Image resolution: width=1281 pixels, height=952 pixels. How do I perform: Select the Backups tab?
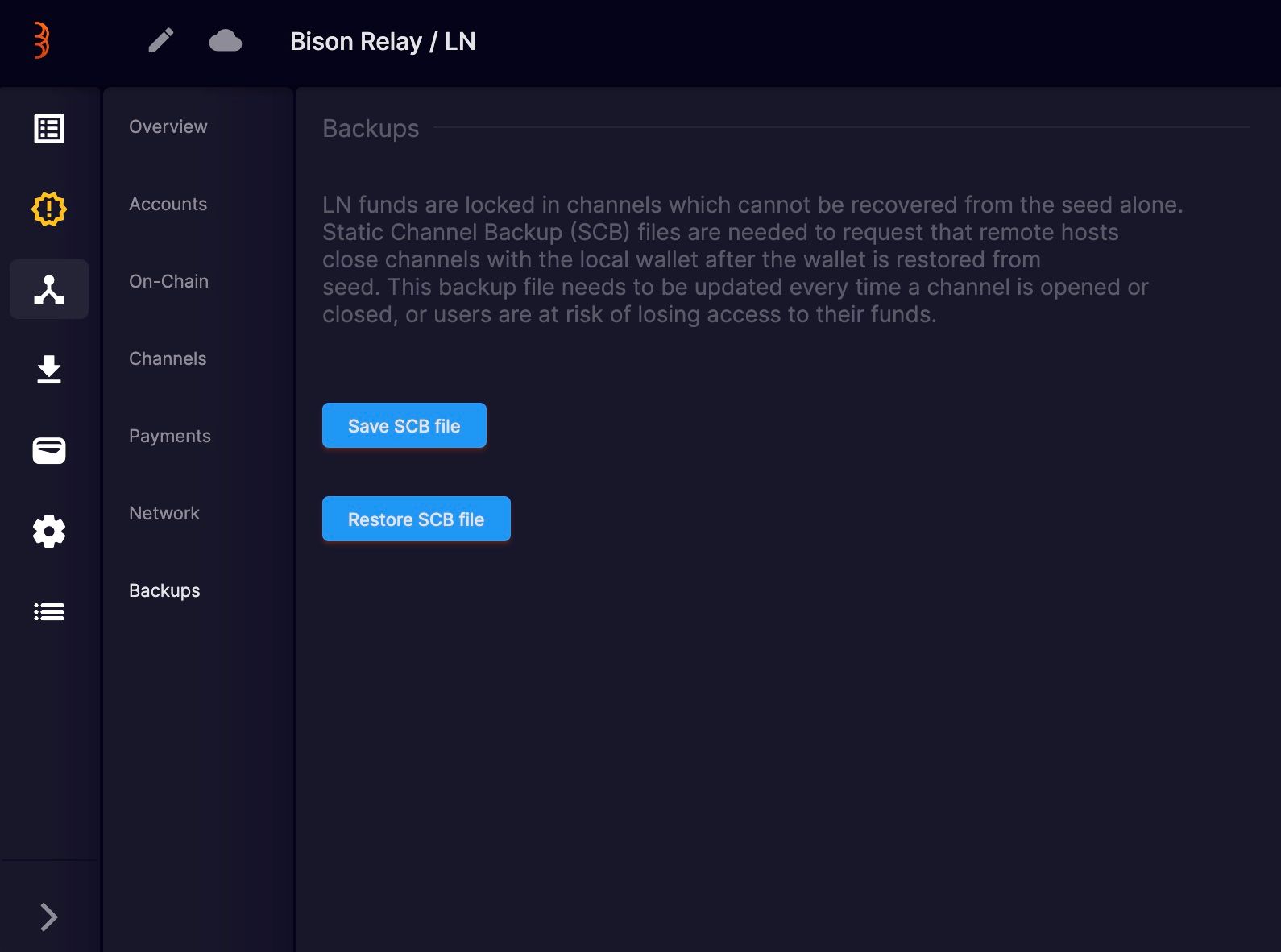164,590
